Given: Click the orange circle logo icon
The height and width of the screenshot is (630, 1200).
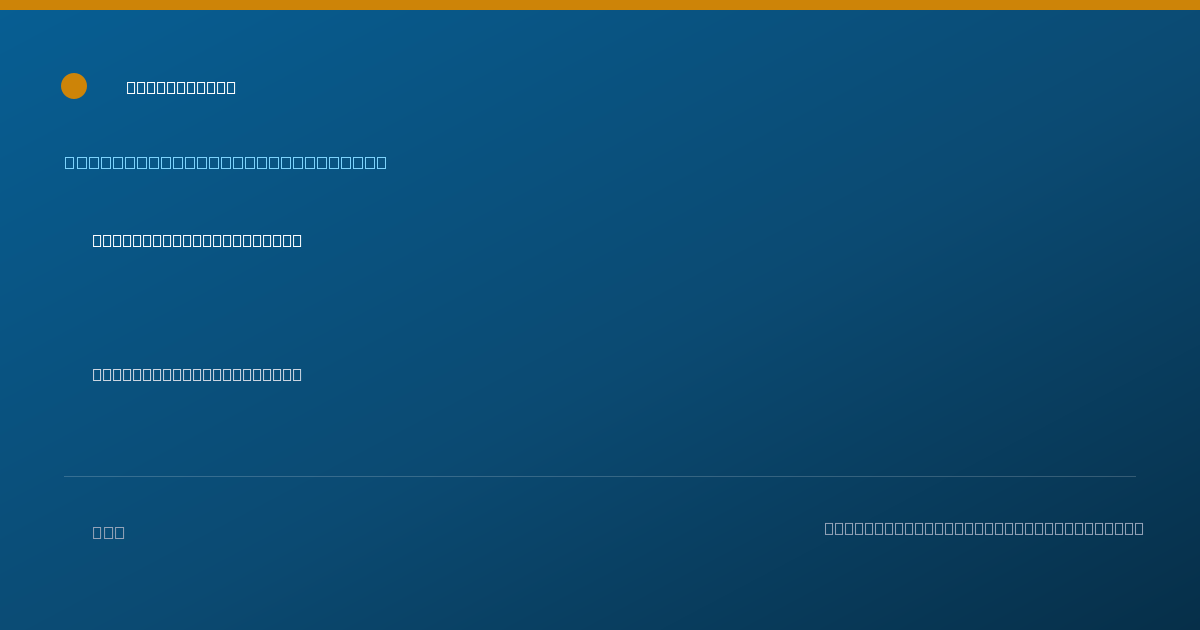Looking at the screenshot, I should coord(74,86).
